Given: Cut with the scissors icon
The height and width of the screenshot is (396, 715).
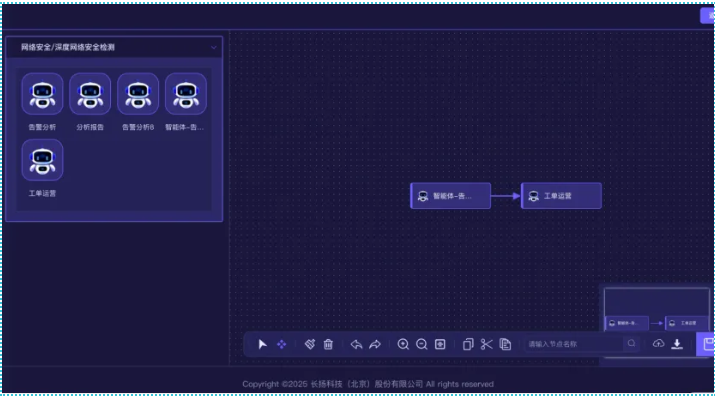Looking at the screenshot, I should tap(487, 344).
